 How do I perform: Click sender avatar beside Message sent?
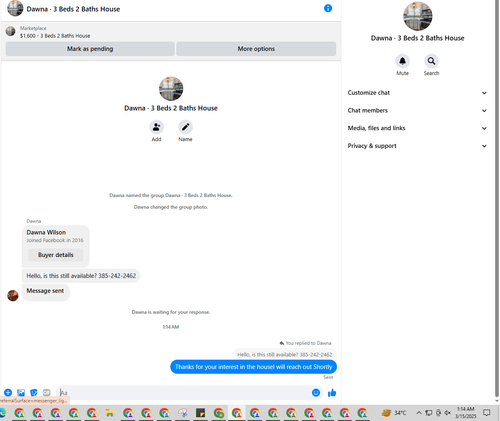[13, 295]
